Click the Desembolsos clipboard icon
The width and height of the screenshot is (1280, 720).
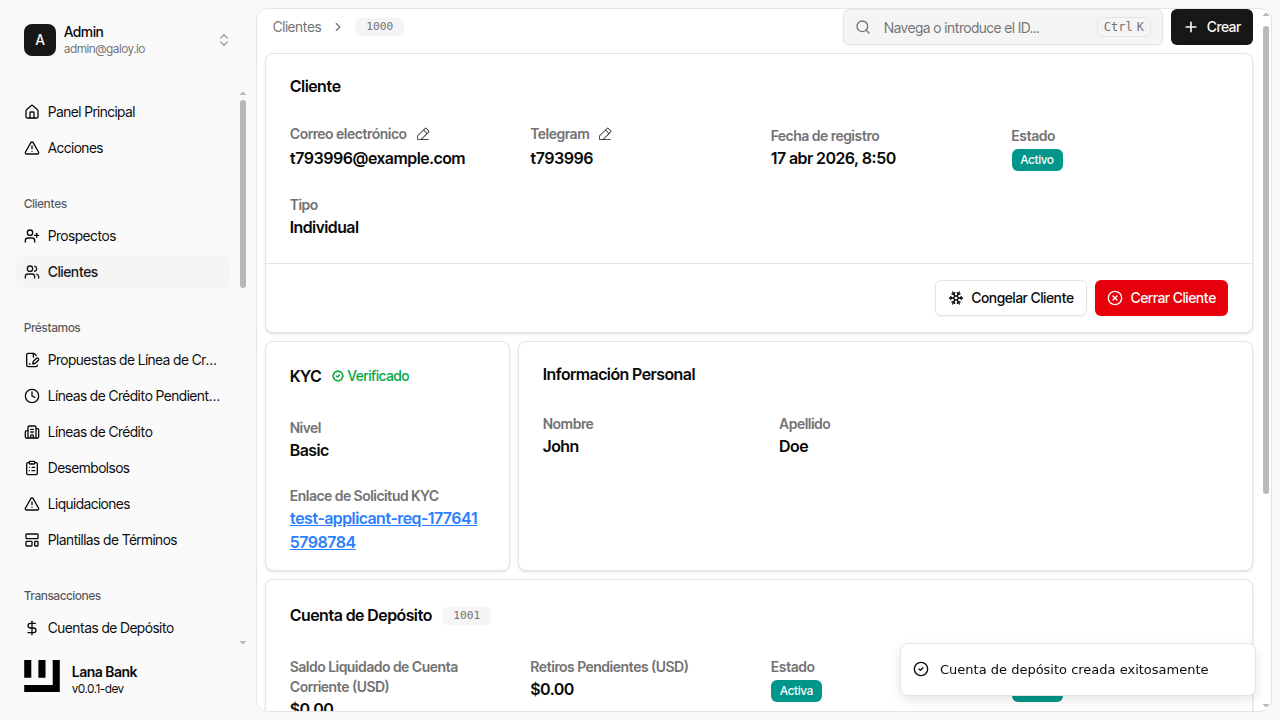32,468
